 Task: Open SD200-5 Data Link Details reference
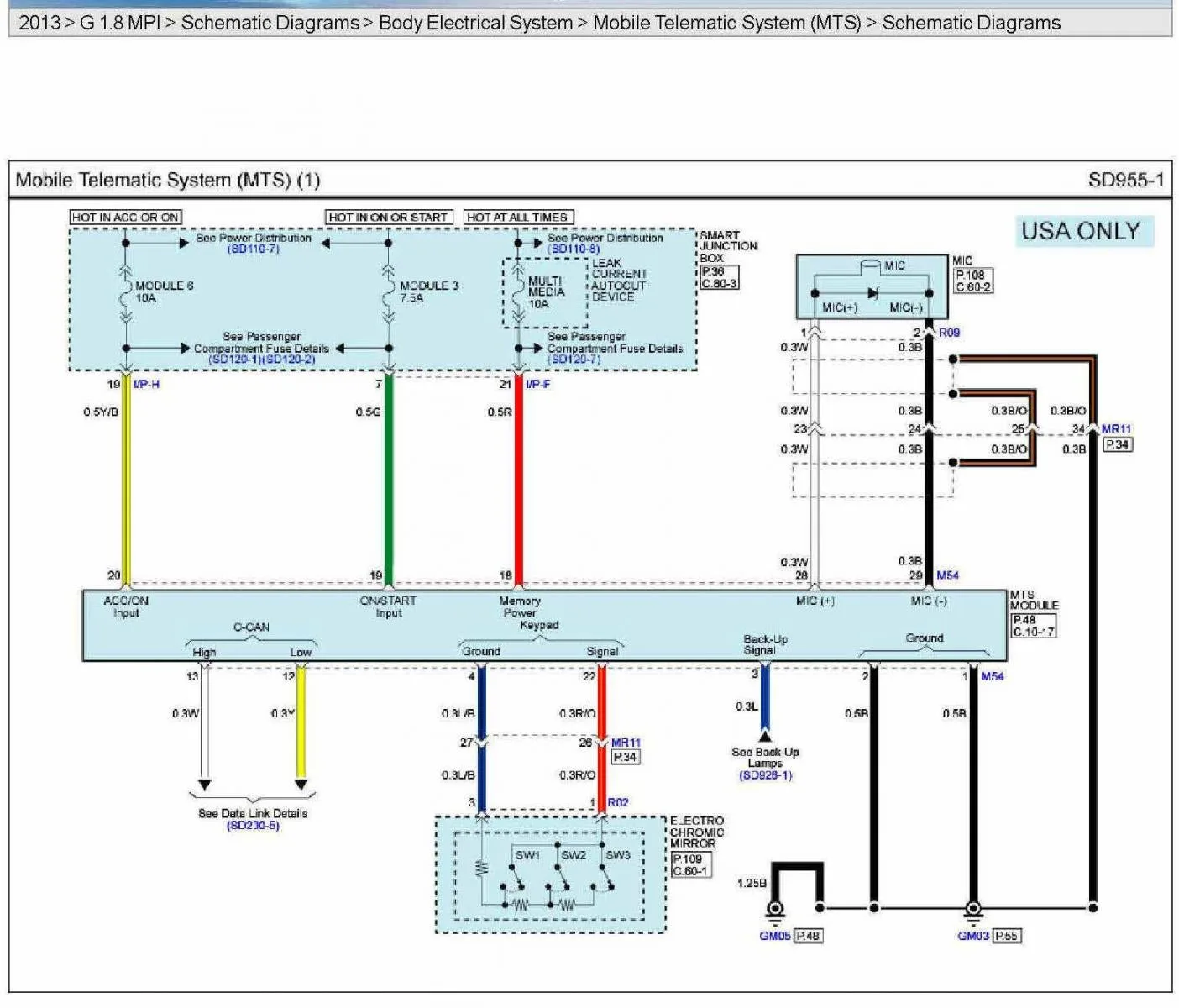253,826
